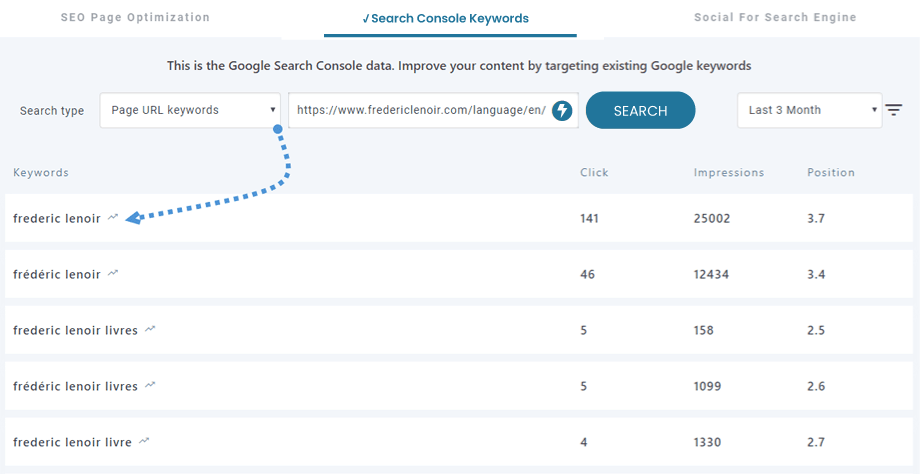920x474 pixels.
Task: Sort by the Click column header
Action: coord(594,172)
